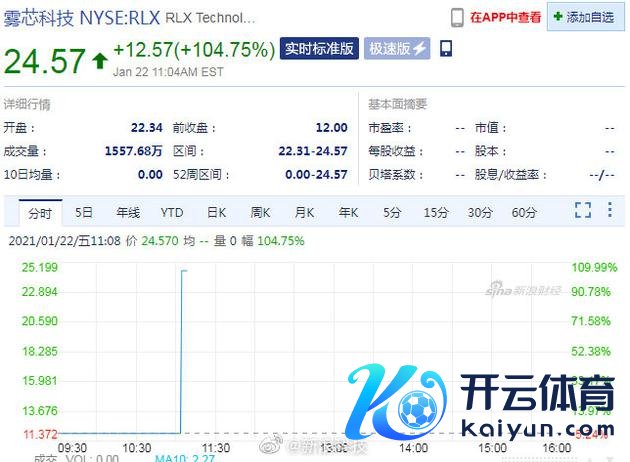Viewport: 630px width, 462px height.
Task: Switch to 实时标准版 mode
Action: 319,49
